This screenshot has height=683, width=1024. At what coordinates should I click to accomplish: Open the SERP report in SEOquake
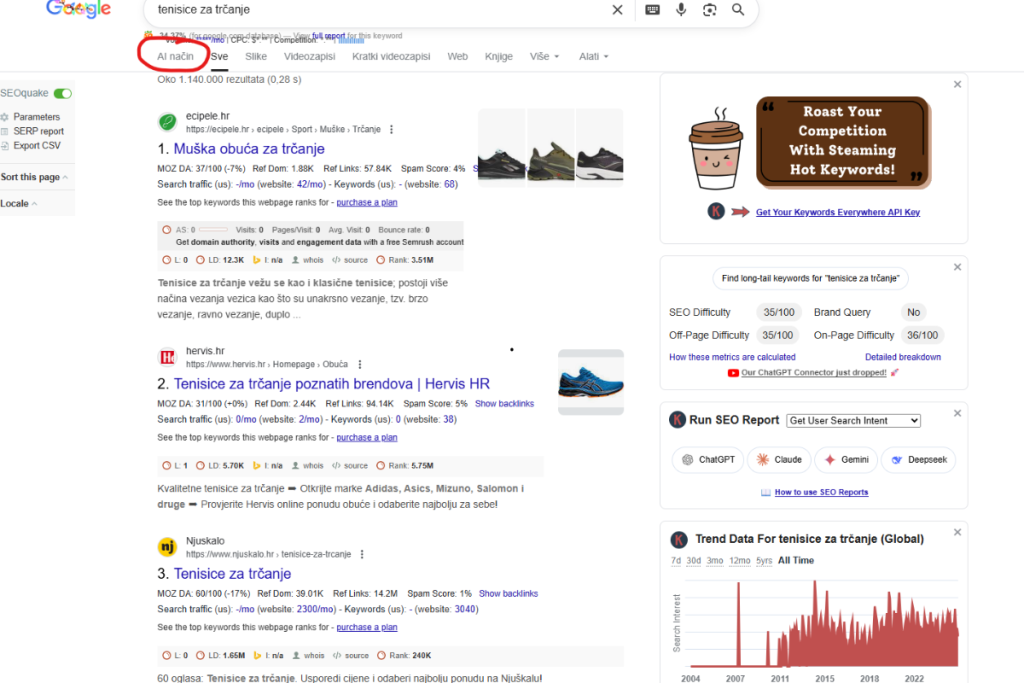(38, 131)
